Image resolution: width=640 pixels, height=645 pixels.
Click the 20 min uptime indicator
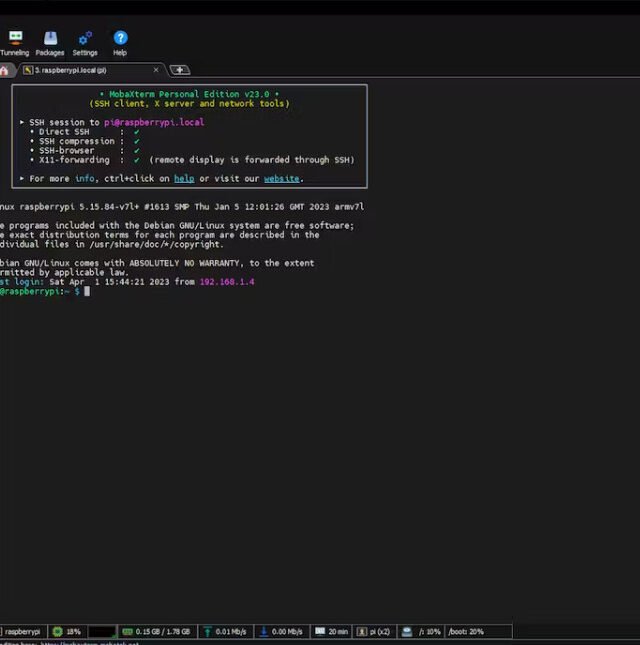pos(332,632)
